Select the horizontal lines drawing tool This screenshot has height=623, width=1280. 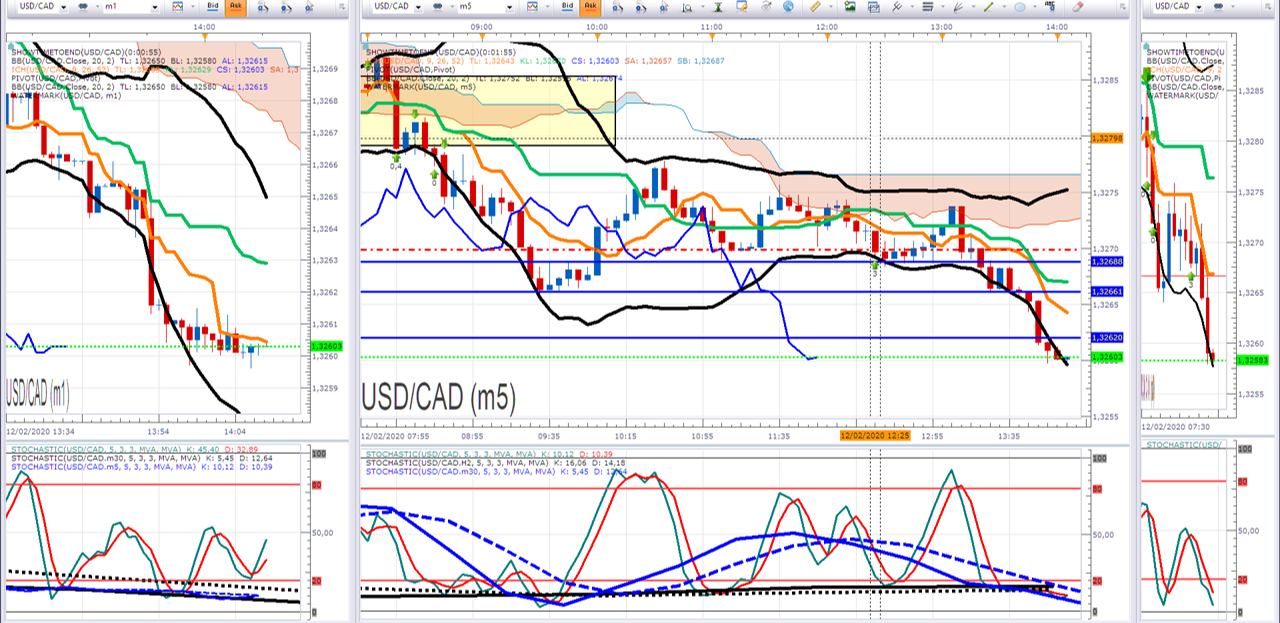[928, 7]
